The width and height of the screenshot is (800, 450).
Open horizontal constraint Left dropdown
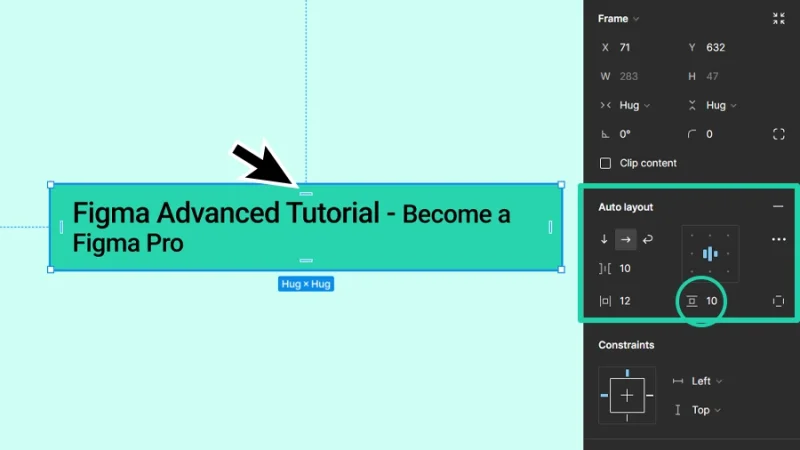point(706,381)
